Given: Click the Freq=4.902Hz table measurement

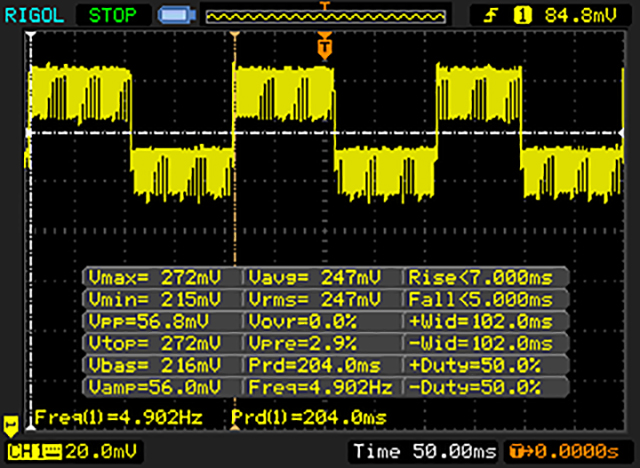Looking at the screenshot, I should [320, 387].
